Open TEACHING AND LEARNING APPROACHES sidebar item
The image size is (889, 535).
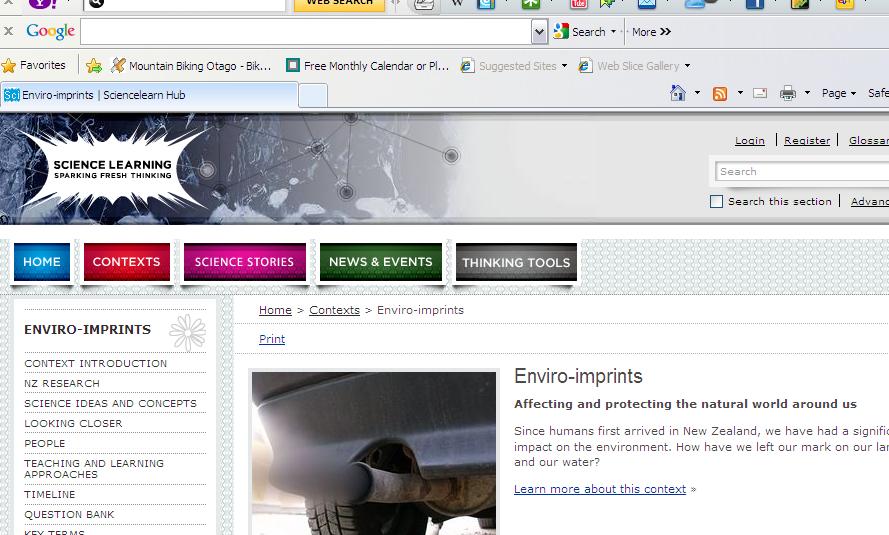coord(94,469)
